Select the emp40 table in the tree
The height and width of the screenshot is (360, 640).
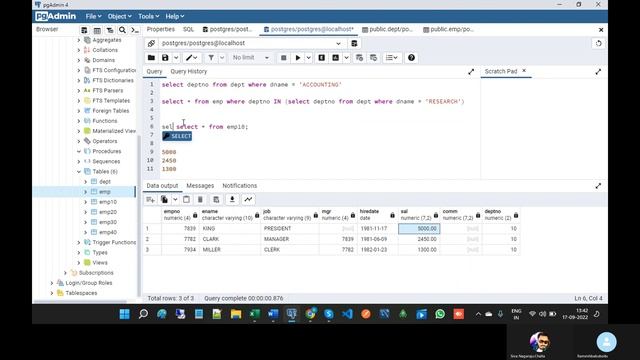tap(108, 232)
